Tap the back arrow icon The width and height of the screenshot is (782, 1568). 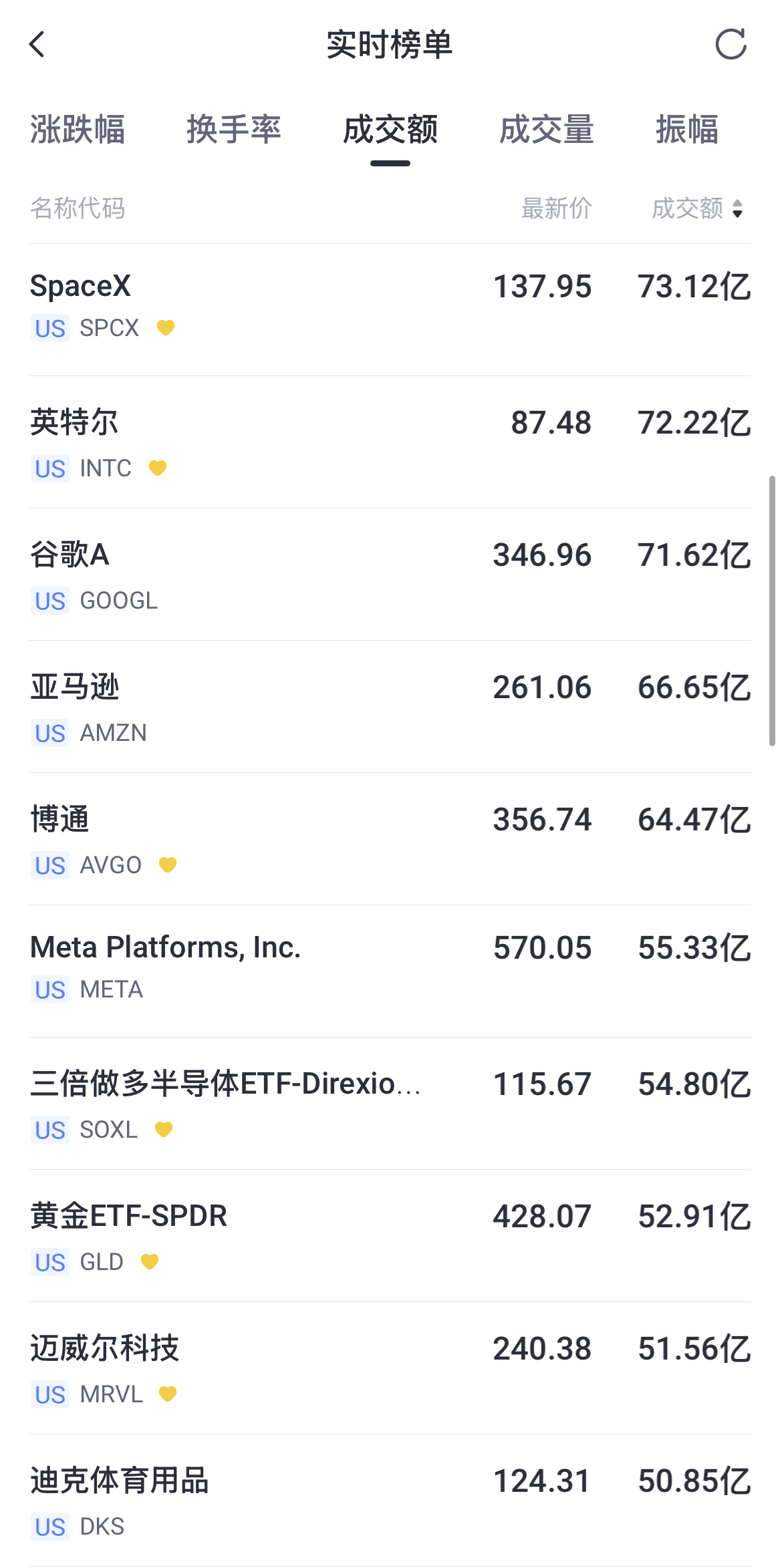coord(37,44)
